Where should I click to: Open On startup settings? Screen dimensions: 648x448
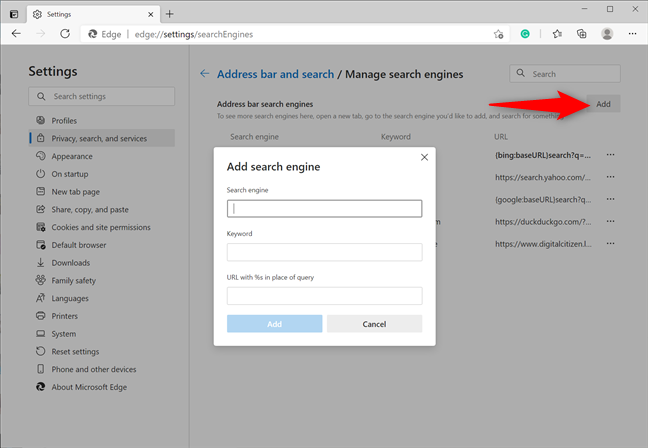102,174
